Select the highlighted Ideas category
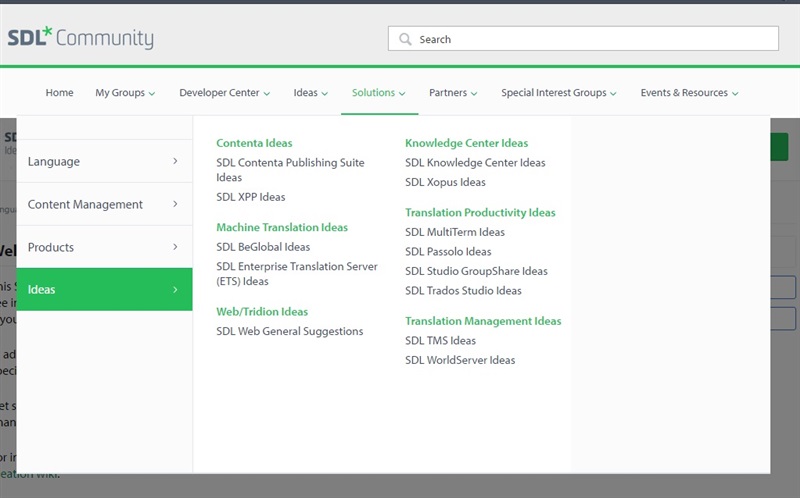This screenshot has height=498, width=800. [105, 289]
